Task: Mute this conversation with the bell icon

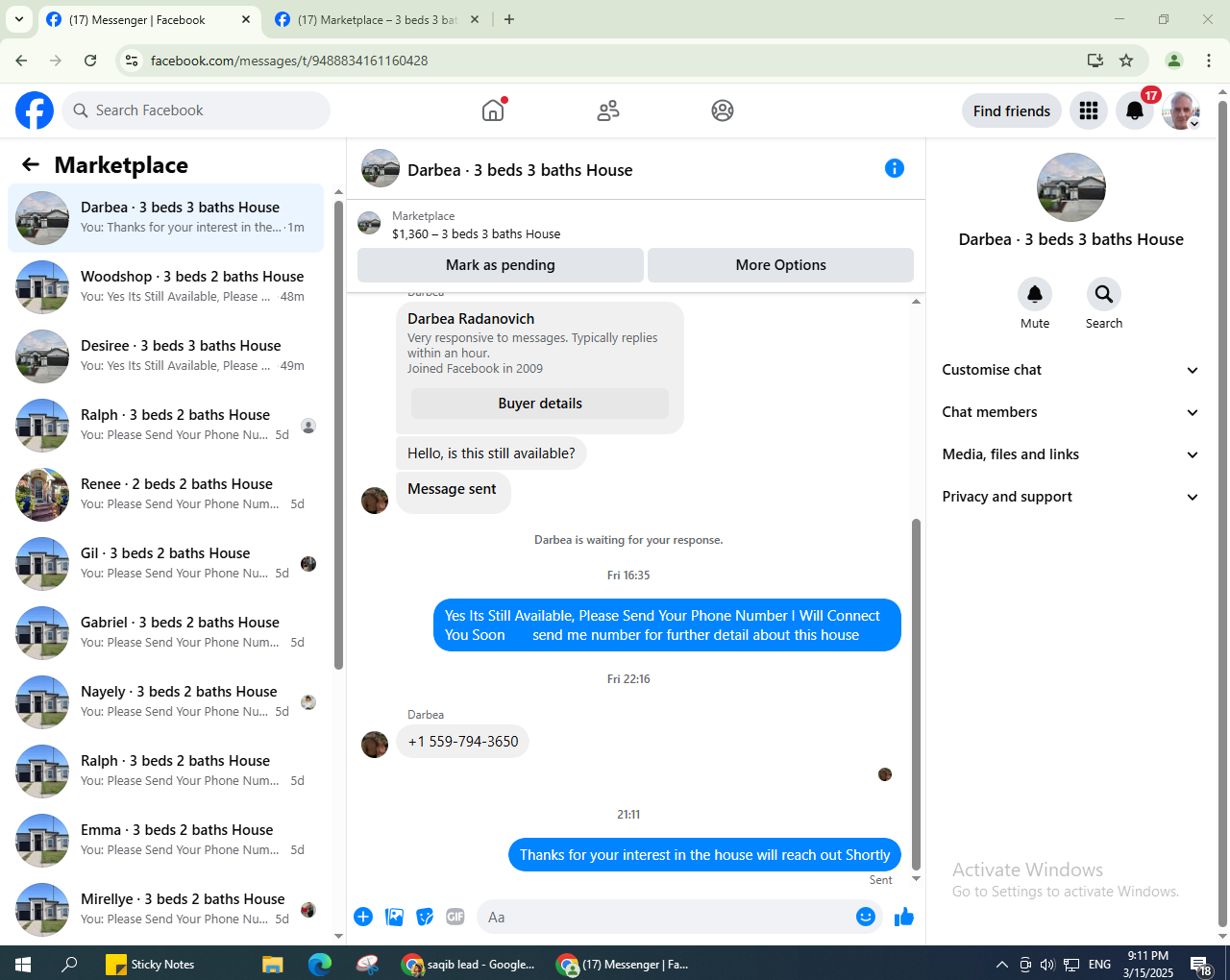Action: tap(1035, 294)
